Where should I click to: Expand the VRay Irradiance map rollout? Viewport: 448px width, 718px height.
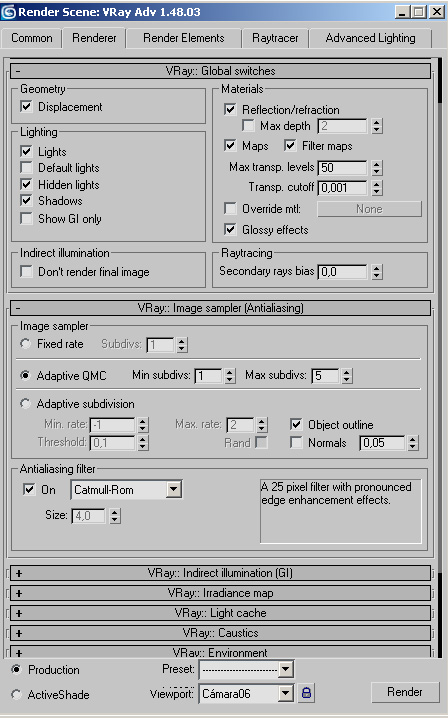tap(220, 593)
